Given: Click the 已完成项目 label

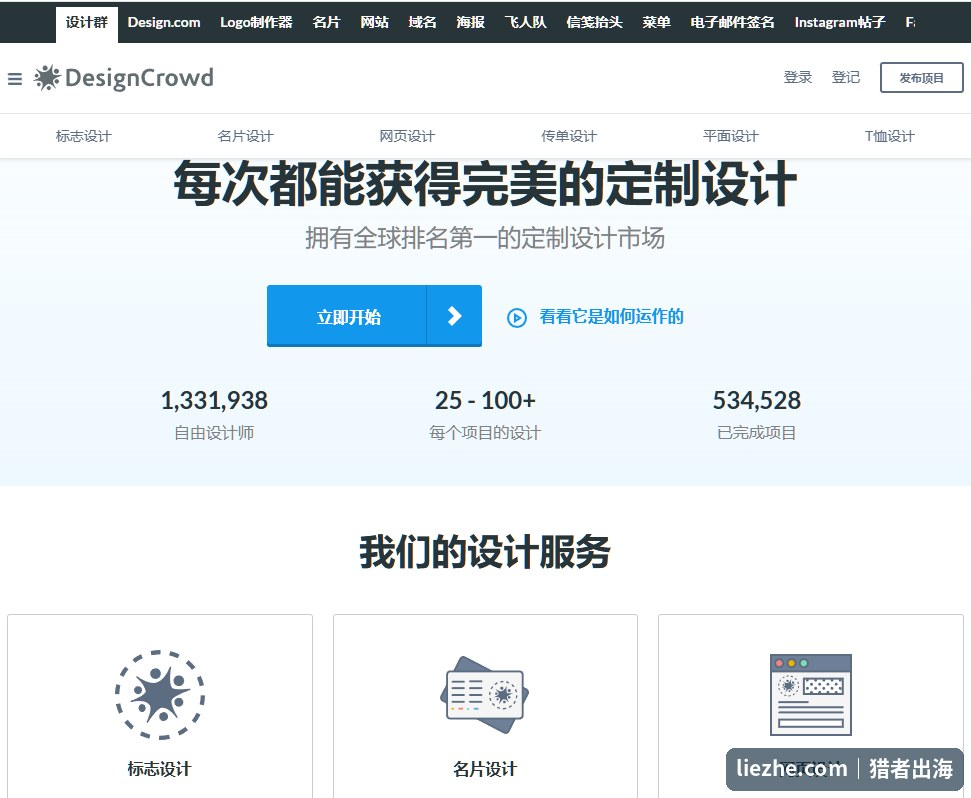Looking at the screenshot, I should click(x=757, y=433).
